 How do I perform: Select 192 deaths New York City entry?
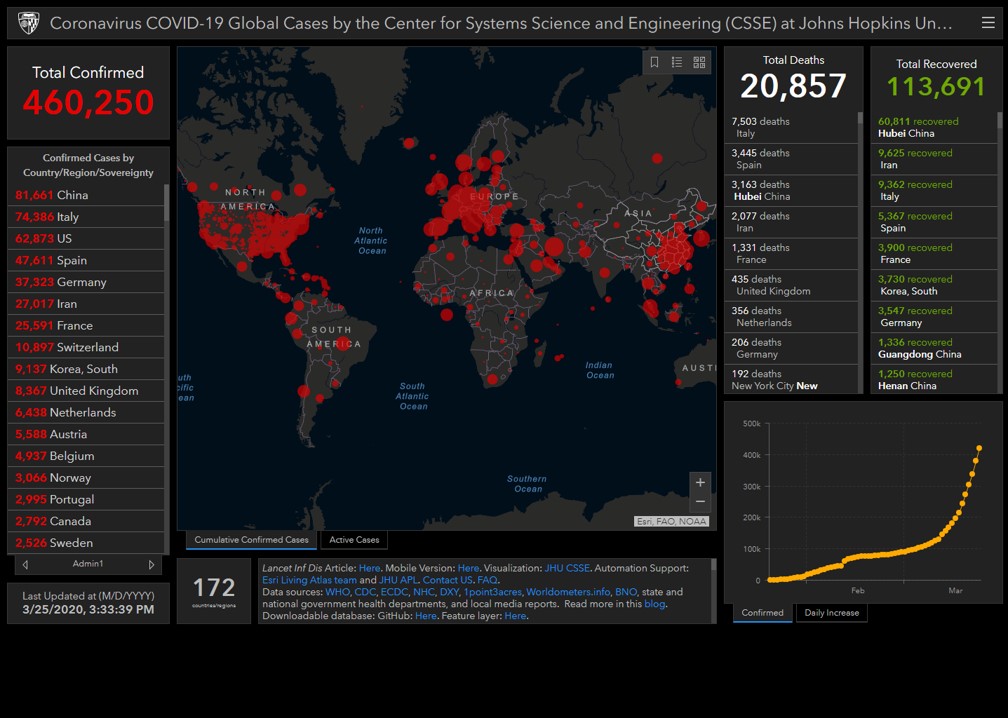point(791,379)
